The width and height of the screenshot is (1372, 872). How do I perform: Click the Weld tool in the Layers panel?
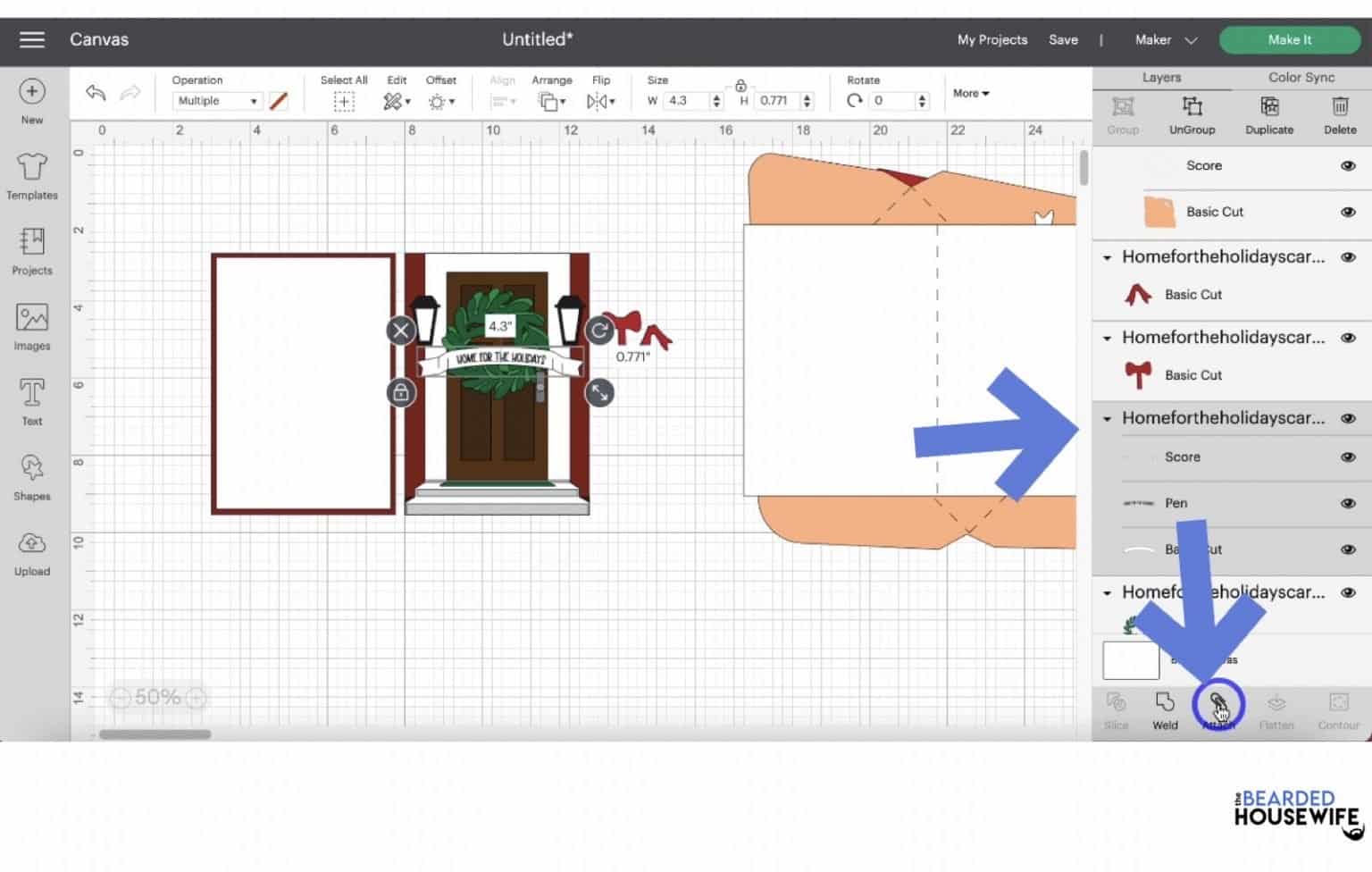(1165, 709)
